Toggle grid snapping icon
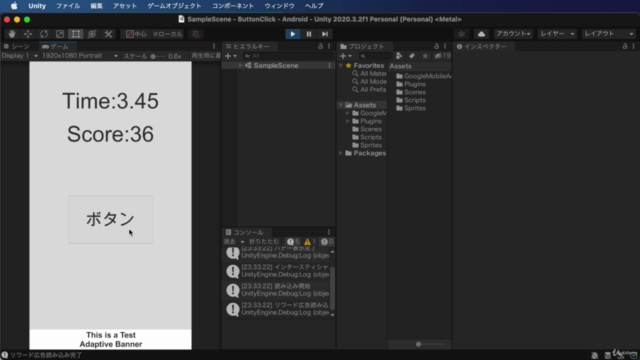 click(x=196, y=34)
